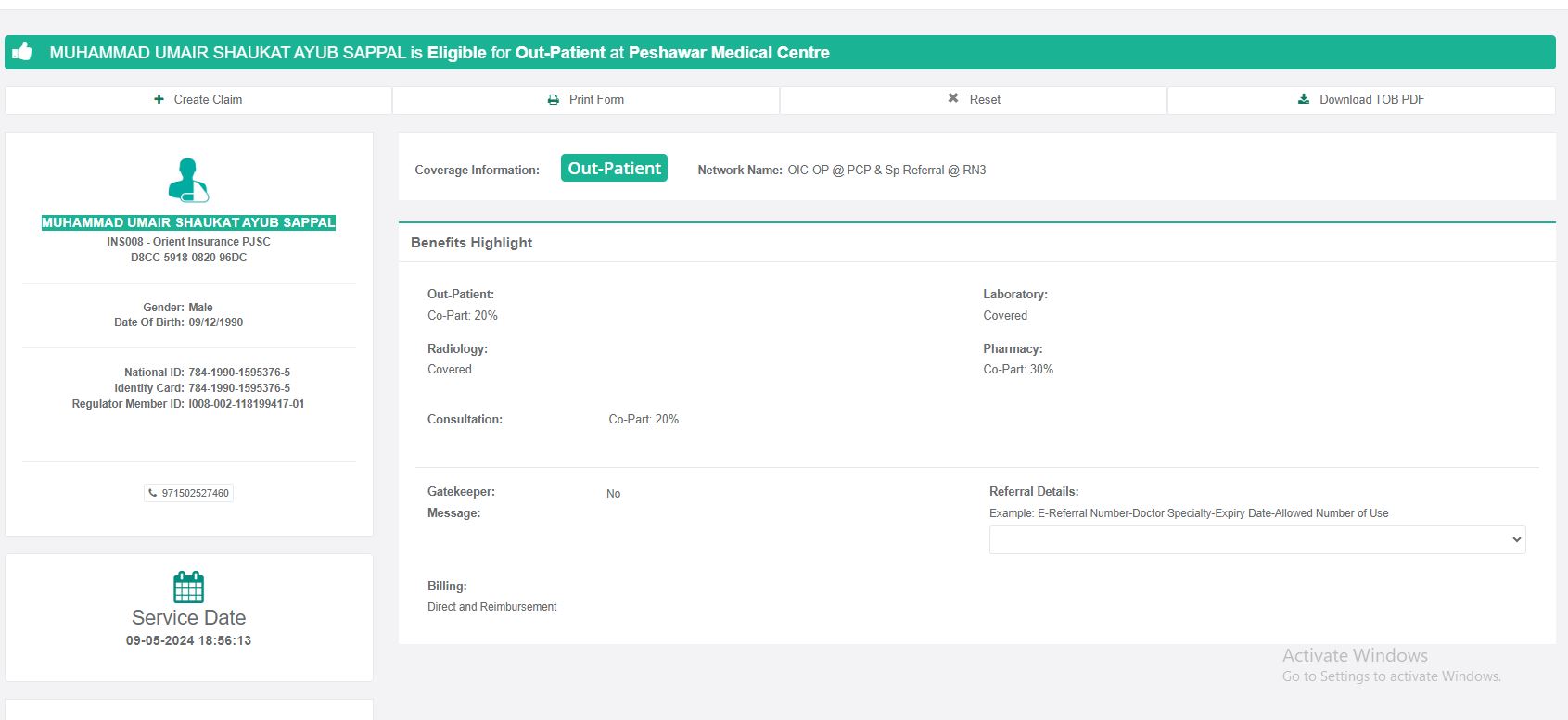The width and height of the screenshot is (1568, 720).
Task: Click the phone icon next to 971502527460
Action: 153,493
